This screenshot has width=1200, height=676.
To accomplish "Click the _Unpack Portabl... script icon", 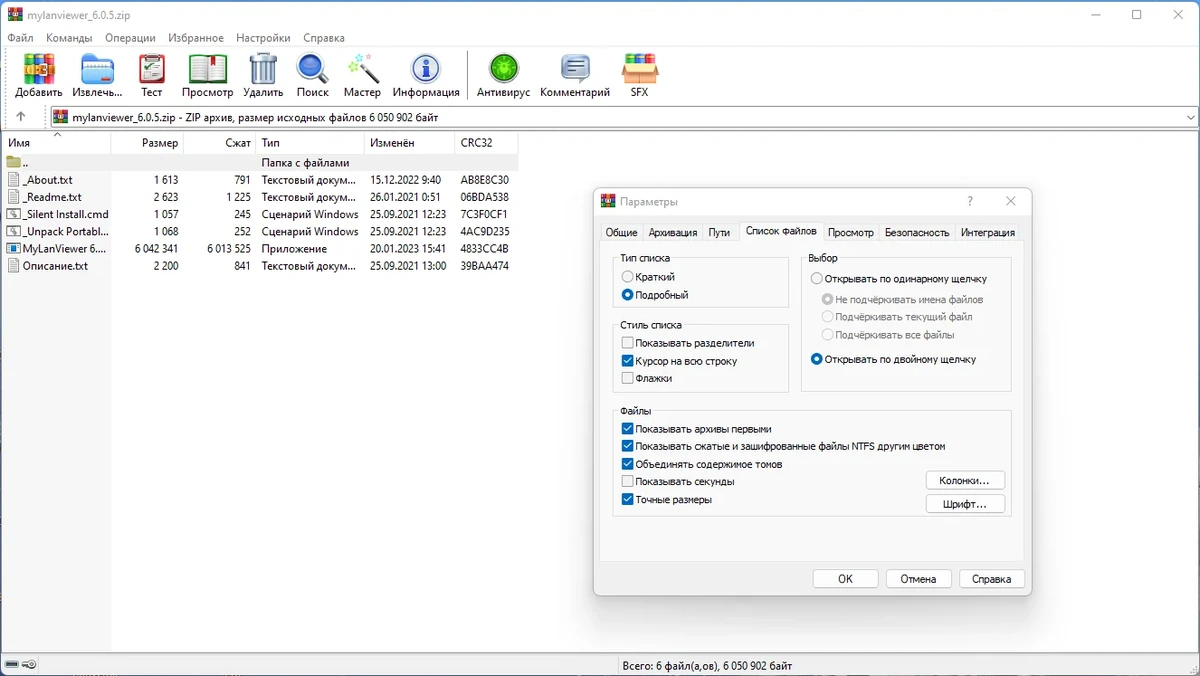I will pyautogui.click(x=14, y=231).
